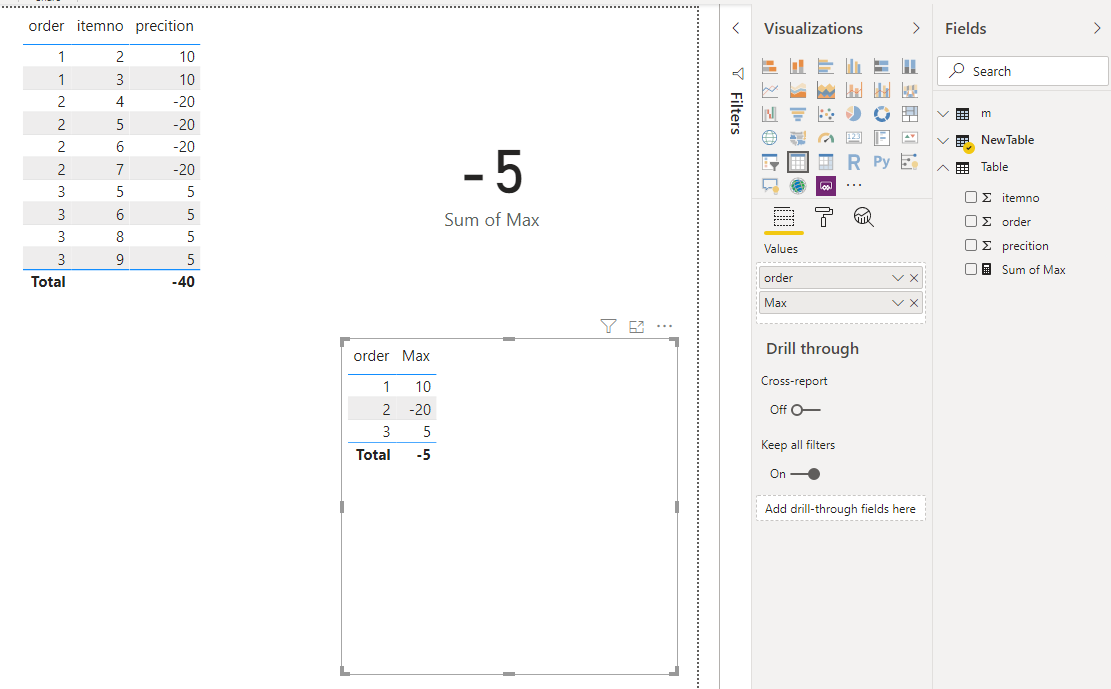Image resolution: width=1111 pixels, height=689 pixels.
Task: Select the line and clustered column chart
Action: point(881,90)
